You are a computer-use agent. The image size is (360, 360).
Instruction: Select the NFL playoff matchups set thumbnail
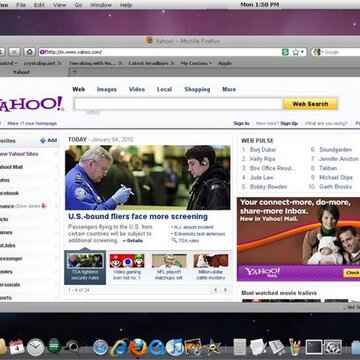[169, 267]
